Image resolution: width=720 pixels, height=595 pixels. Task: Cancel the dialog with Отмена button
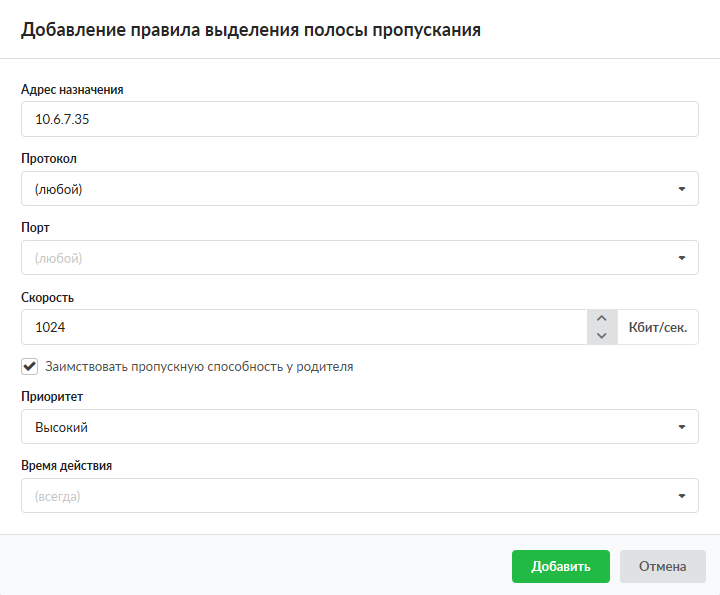pos(662,566)
